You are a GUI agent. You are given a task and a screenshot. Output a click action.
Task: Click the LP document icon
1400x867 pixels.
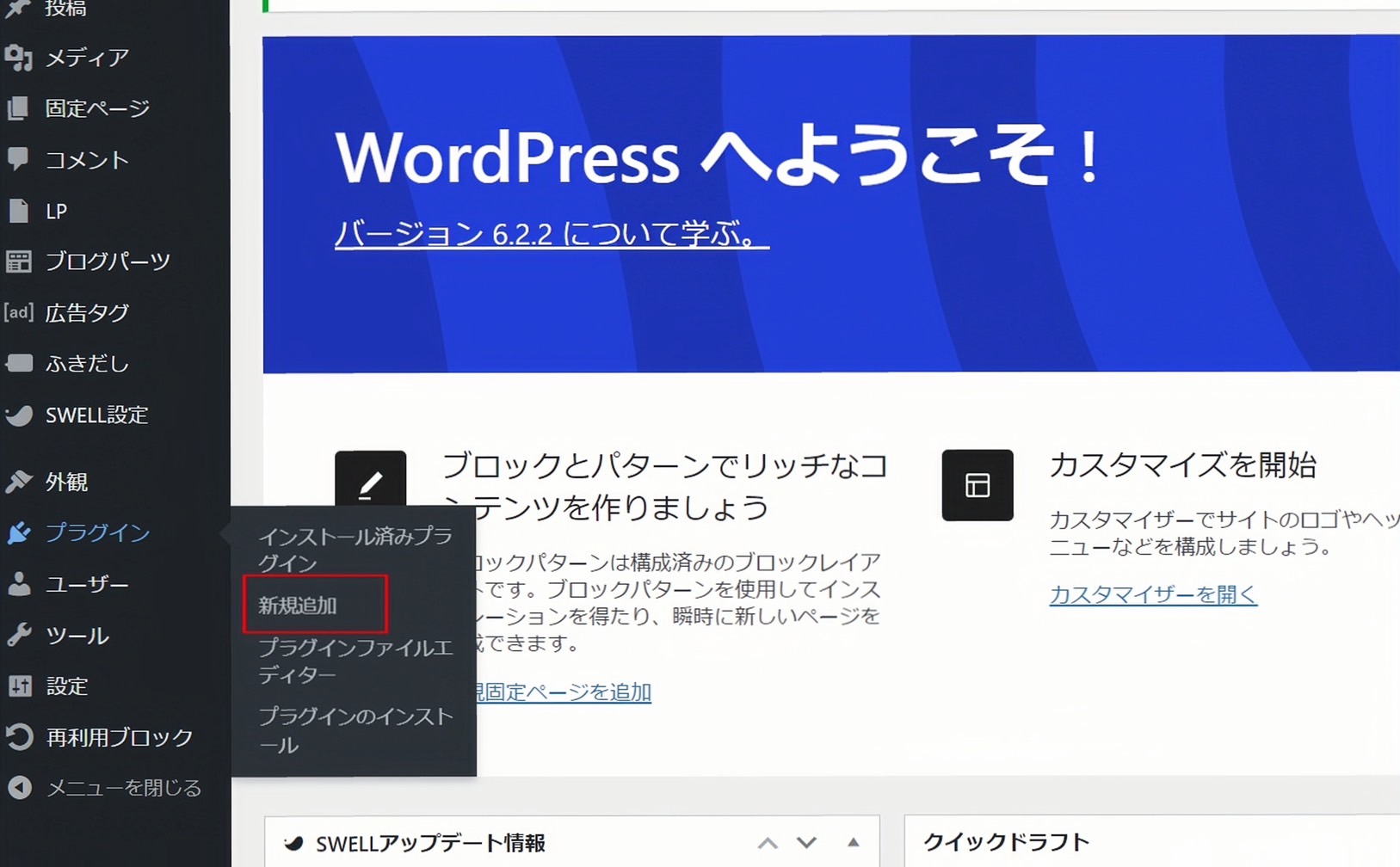click(19, 211)
